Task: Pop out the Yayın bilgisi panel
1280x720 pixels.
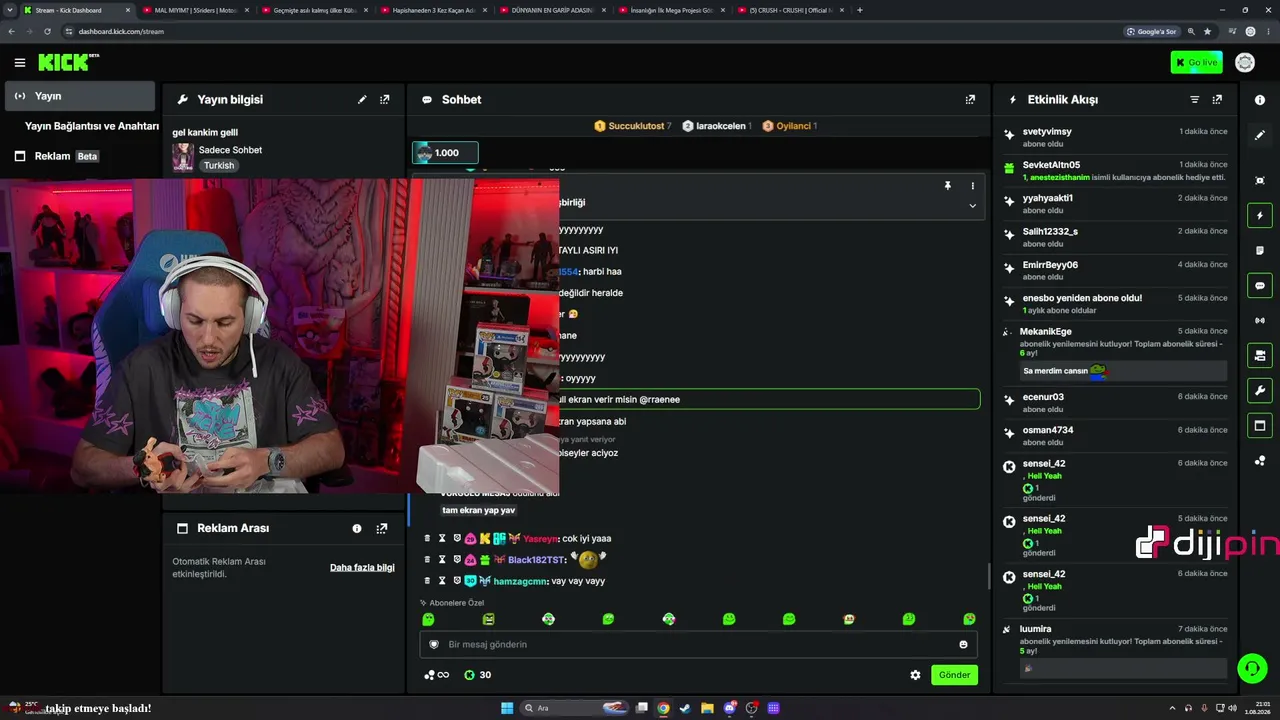Action: click(384, 100)
